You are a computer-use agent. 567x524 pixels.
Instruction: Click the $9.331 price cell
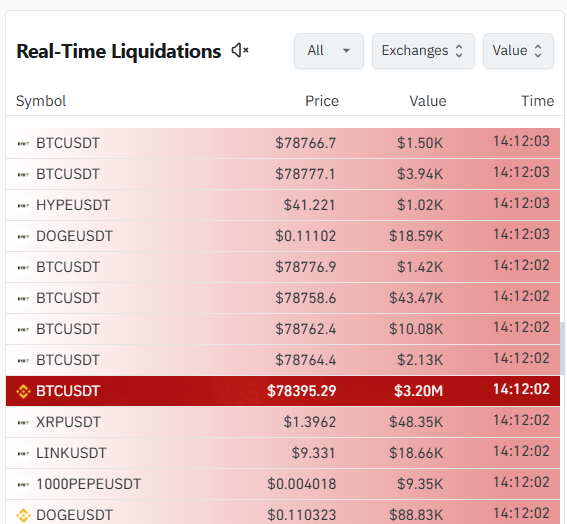click(x=314, y=453)
